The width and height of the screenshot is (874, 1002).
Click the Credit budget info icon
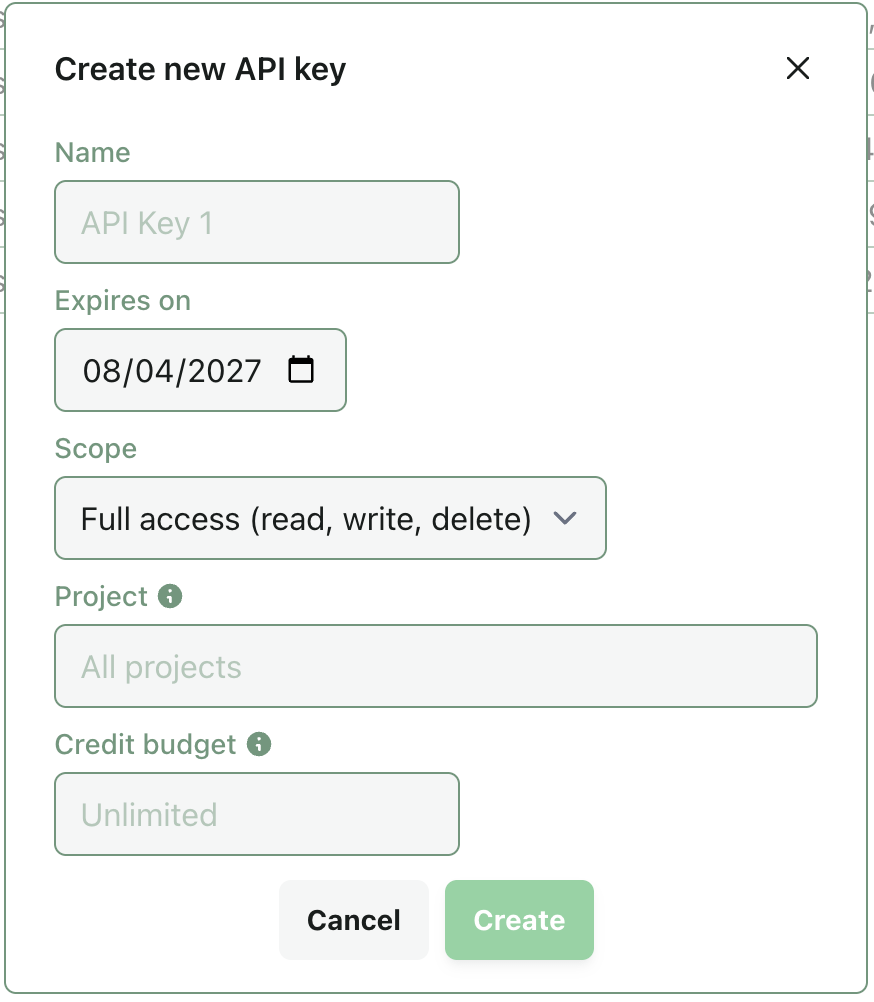[259, 744]
